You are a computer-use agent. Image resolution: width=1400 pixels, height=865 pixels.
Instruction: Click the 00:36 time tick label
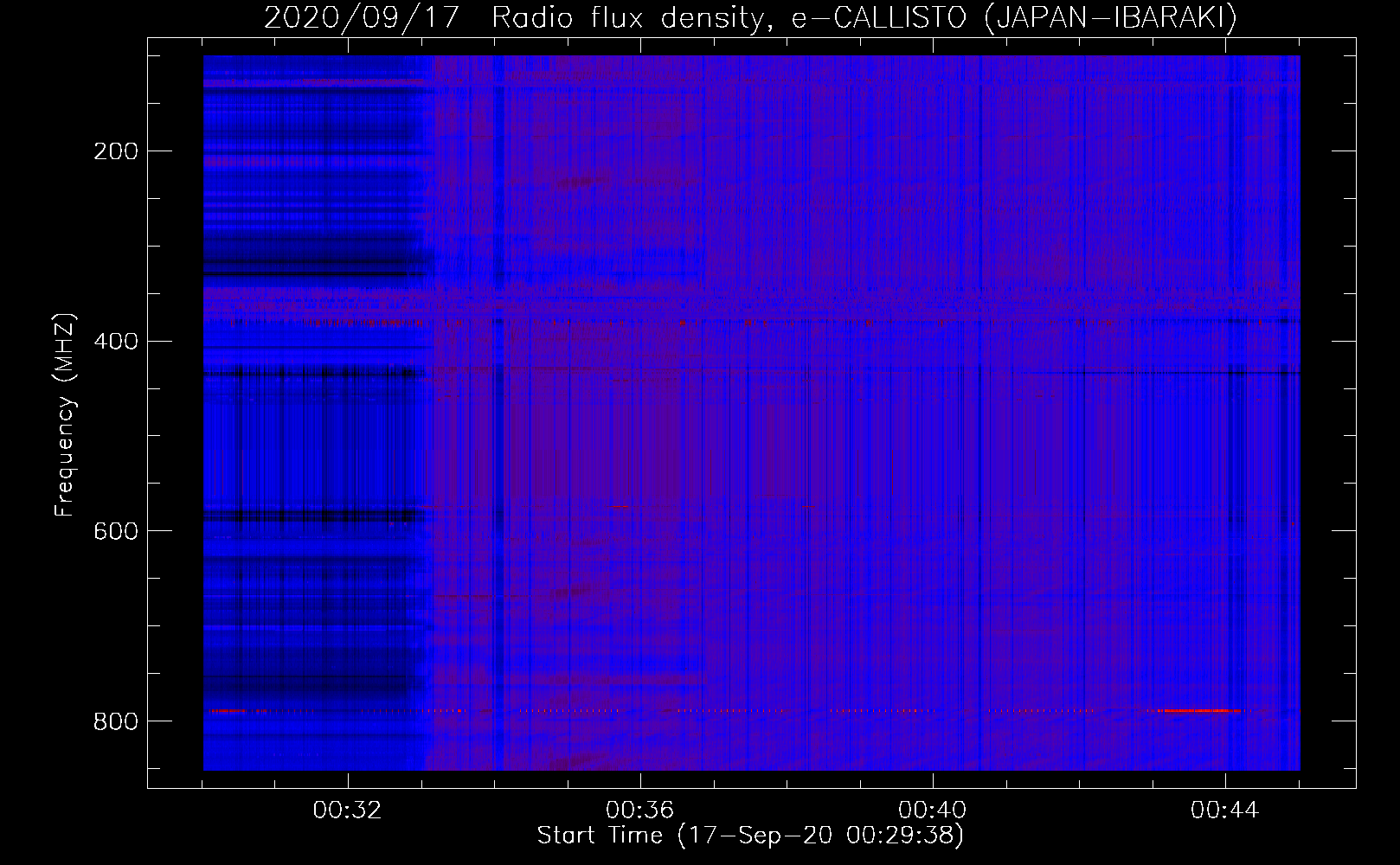(640, 810)
